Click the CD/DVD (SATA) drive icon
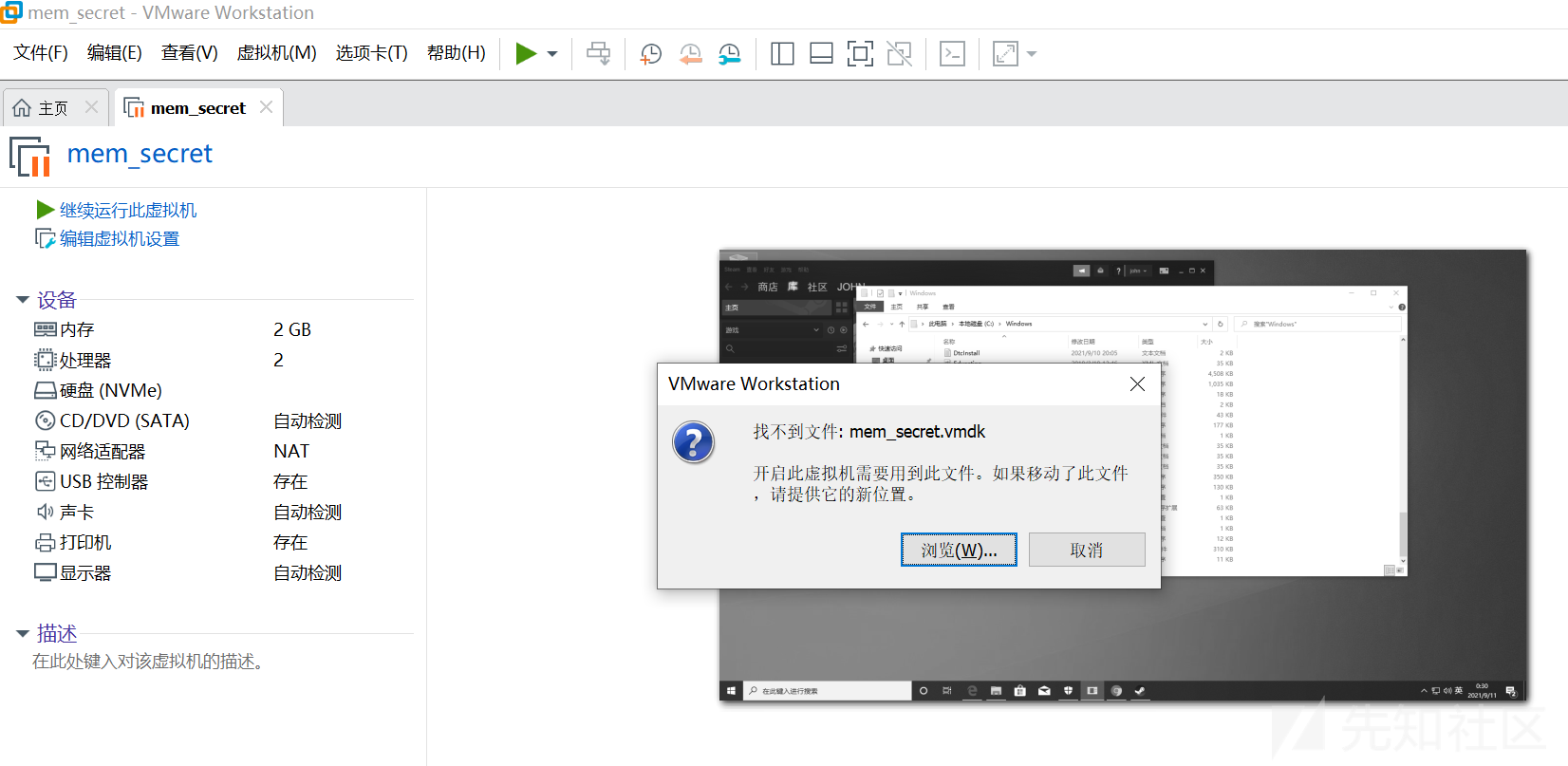The height and width of the screenshot is (766, 1568). click(x=46, y=420)
